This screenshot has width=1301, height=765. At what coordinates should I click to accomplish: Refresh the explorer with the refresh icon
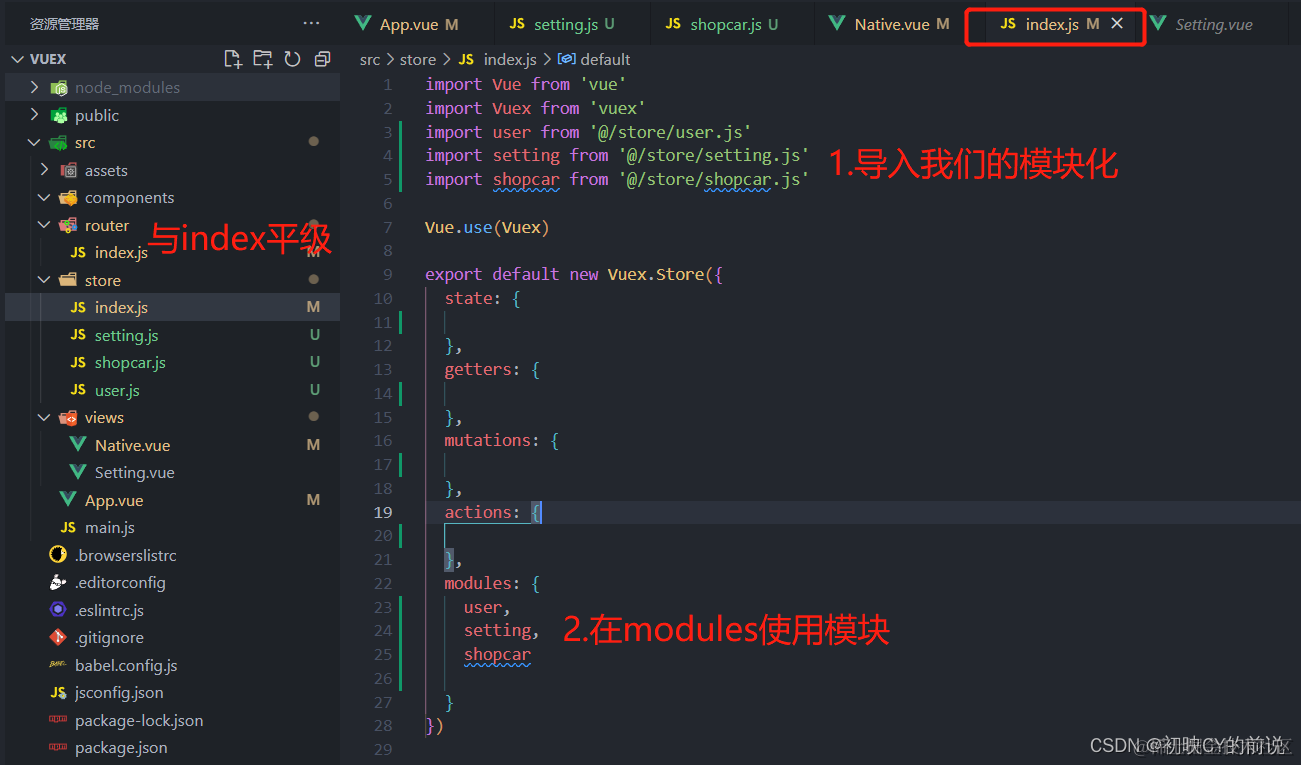tap(292, 59)
